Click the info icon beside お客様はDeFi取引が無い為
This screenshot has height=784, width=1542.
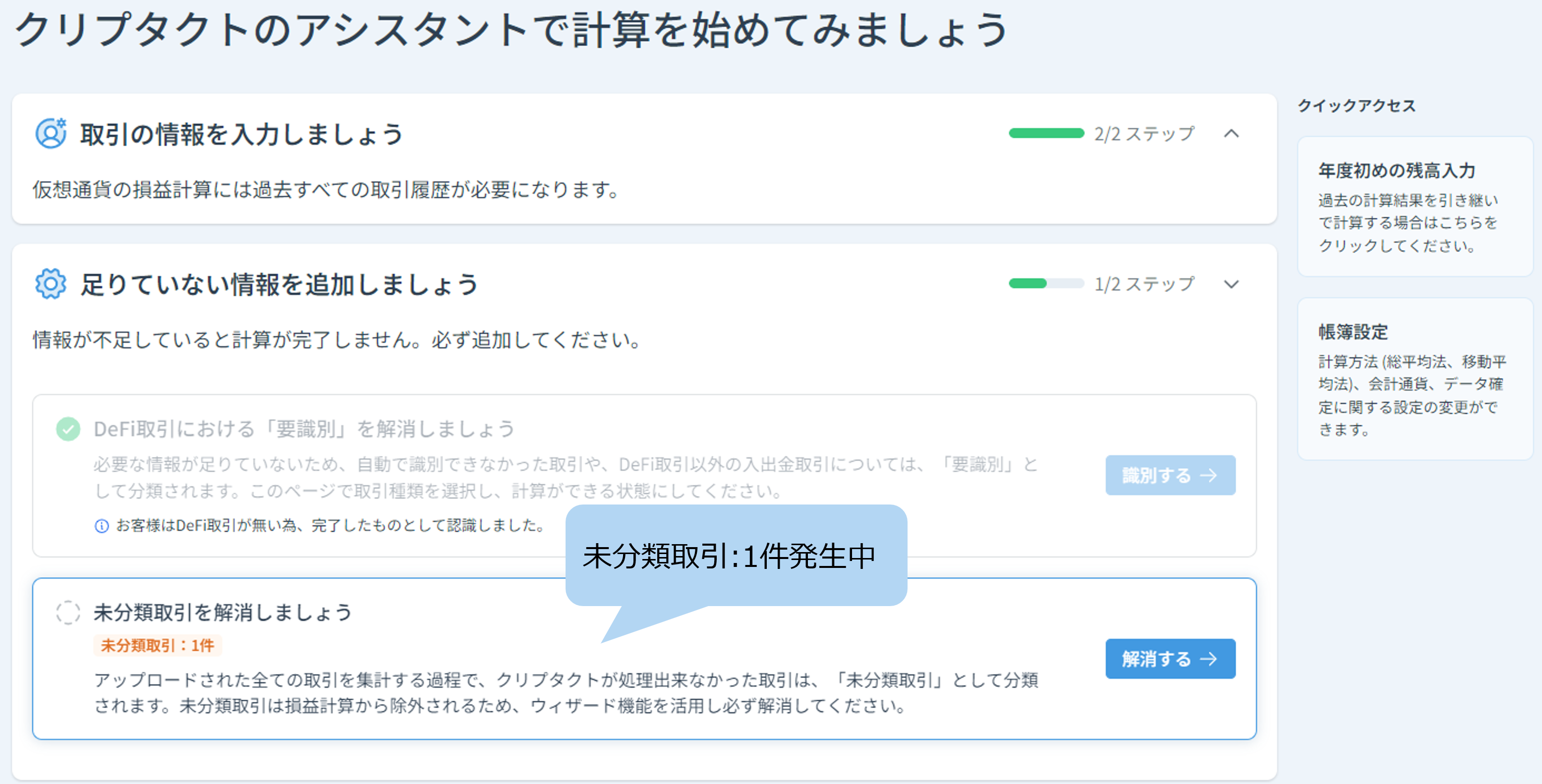[102, 526]
